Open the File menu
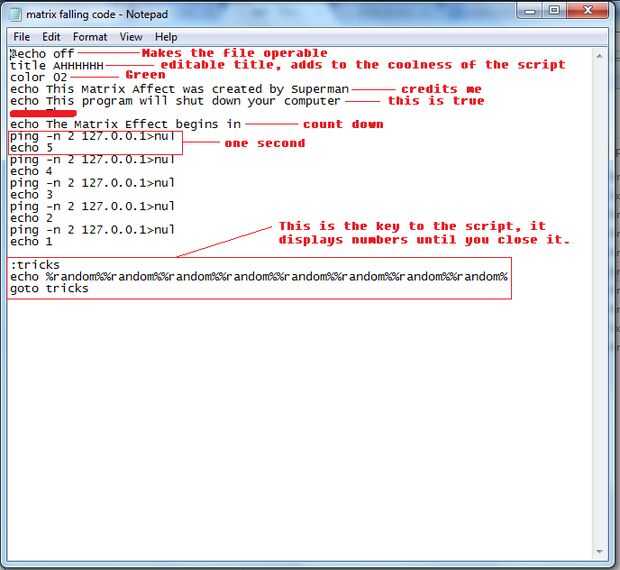Image resolution: width=620 pixels, height=570 pixels. (21, 37)
